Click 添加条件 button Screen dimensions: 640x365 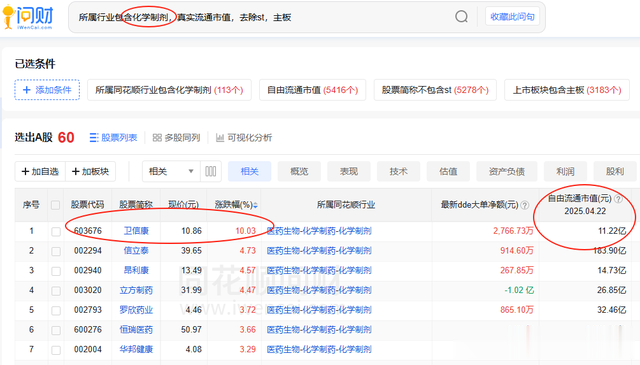click(47, 90)
